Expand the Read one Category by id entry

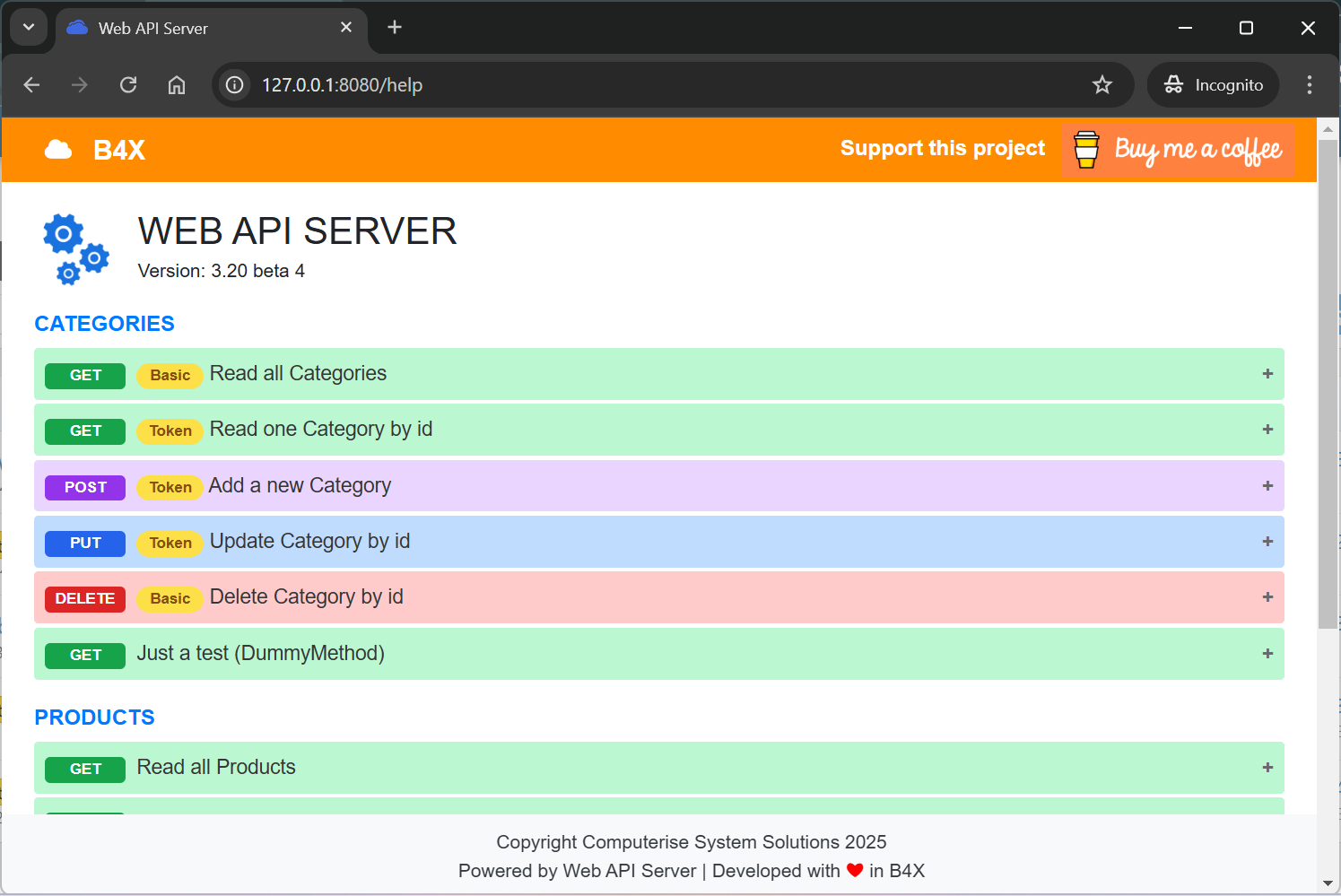pyautogui.click(x=1267, y=430)
